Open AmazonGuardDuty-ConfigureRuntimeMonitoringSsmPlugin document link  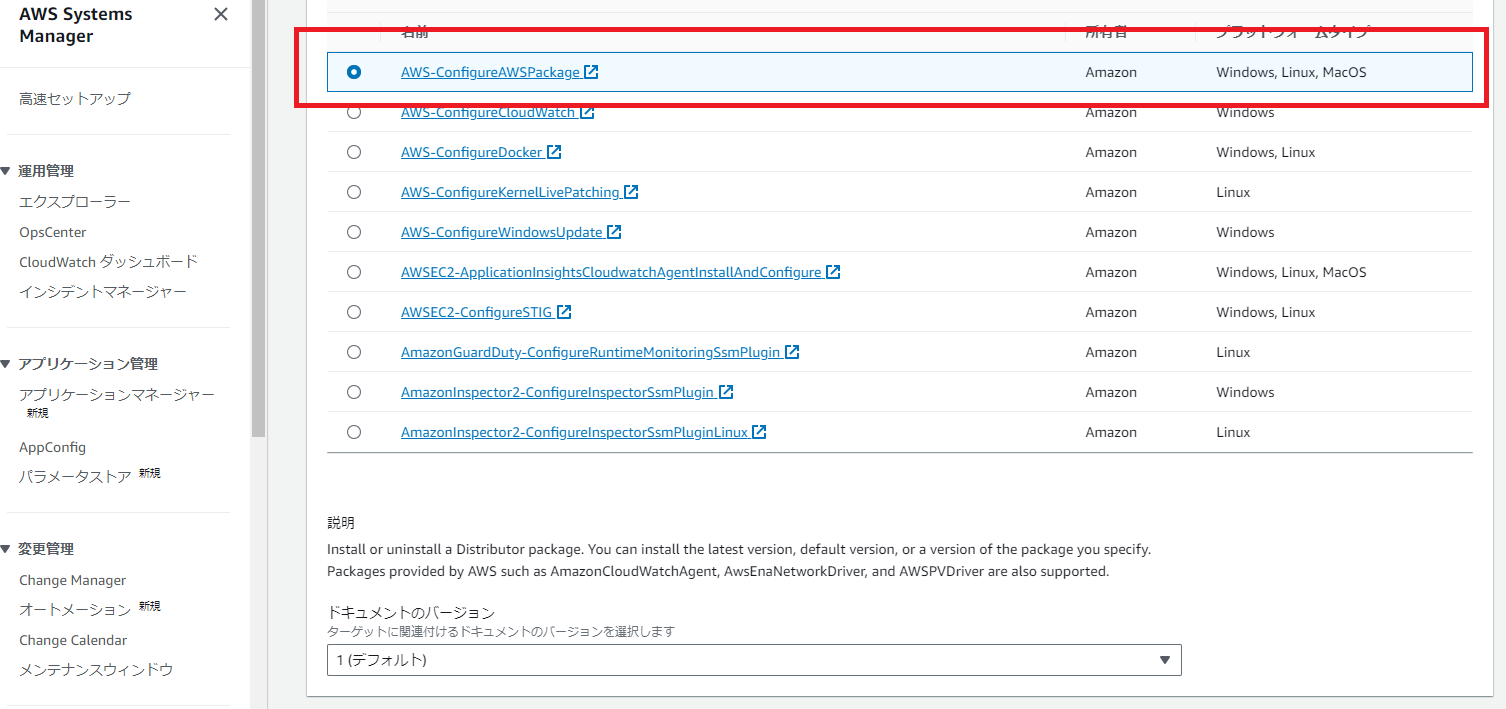tap(591, 352)
